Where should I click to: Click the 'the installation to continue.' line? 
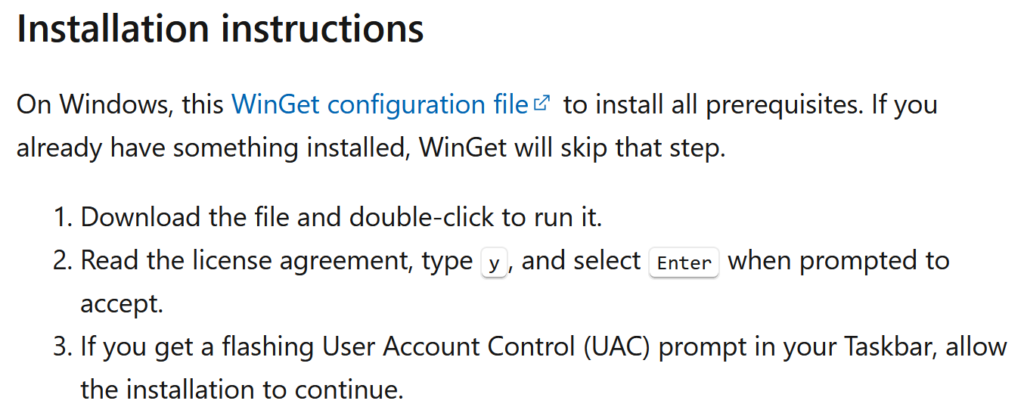(x=241, y=388)
